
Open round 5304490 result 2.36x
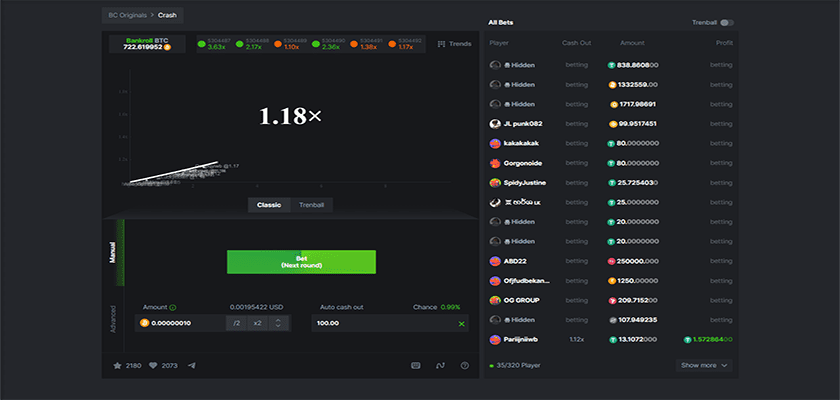coord(329,44)
